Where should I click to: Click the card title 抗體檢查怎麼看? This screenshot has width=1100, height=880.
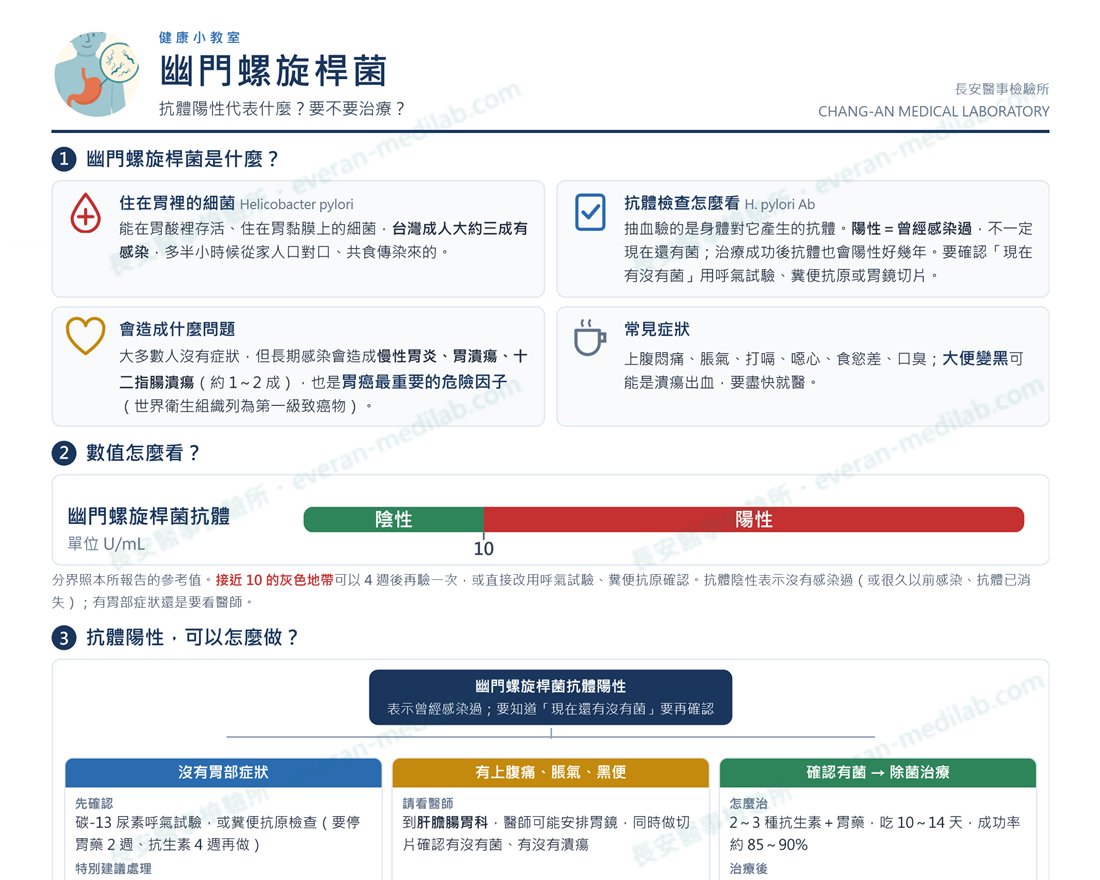(x=682, y=204)
